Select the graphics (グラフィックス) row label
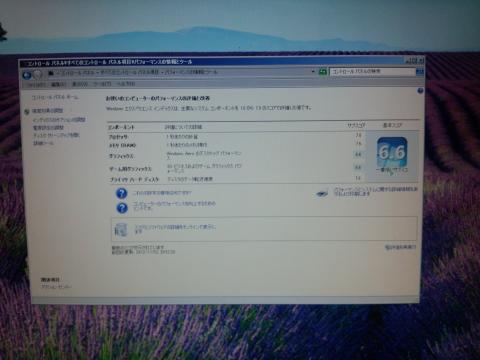 pos(121,156)
